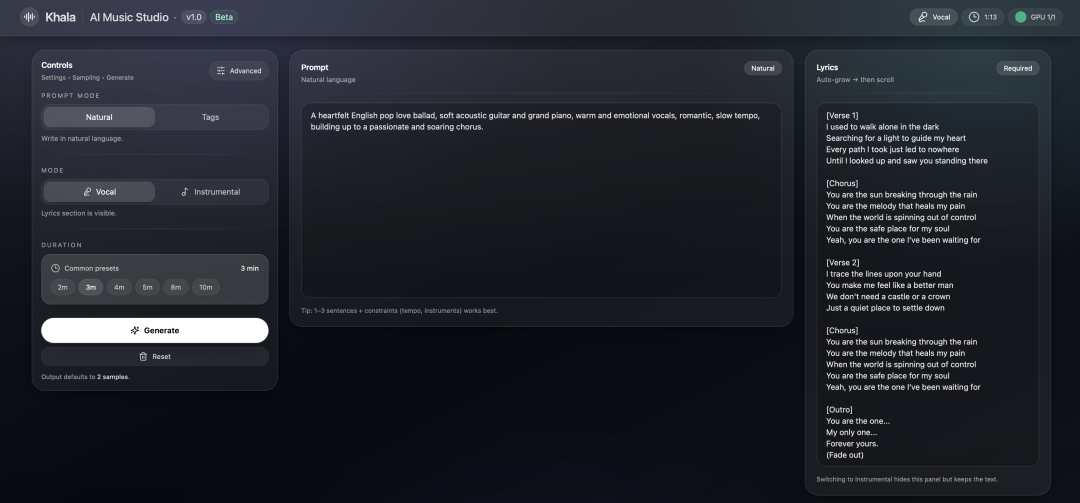Click the microphone Vocal status chip
This screenshot has height=503, width=1080.
pyautogui.click(x=933, y=17)
